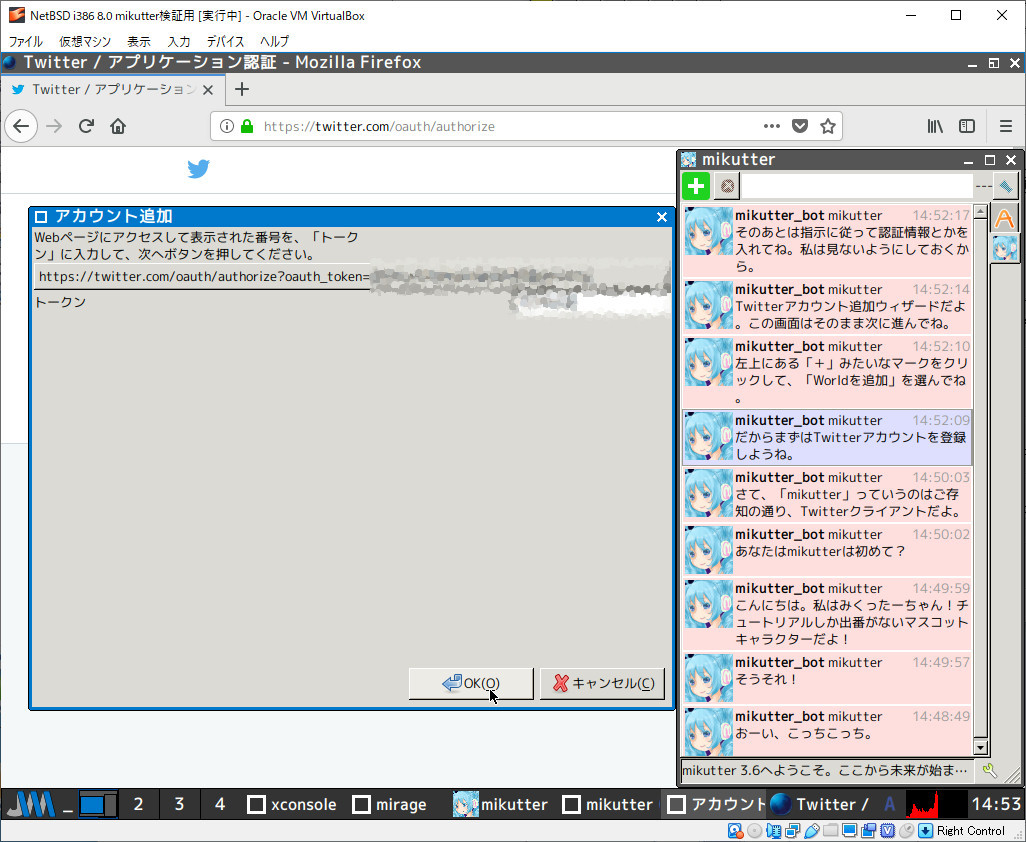Screen dimensions: 1026x842
Task: Click the wrench settings icon in mikutter status bar
Action: click(x=990, y=770)
